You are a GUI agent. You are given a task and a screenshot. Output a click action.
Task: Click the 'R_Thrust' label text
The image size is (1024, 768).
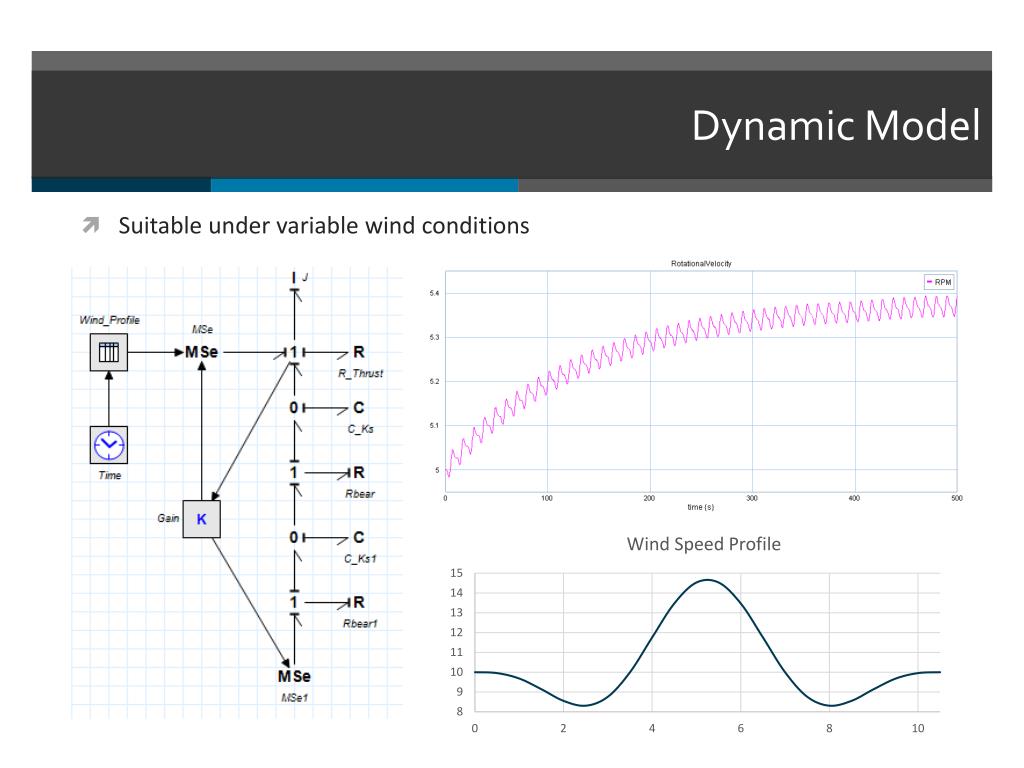pos(360,374)
